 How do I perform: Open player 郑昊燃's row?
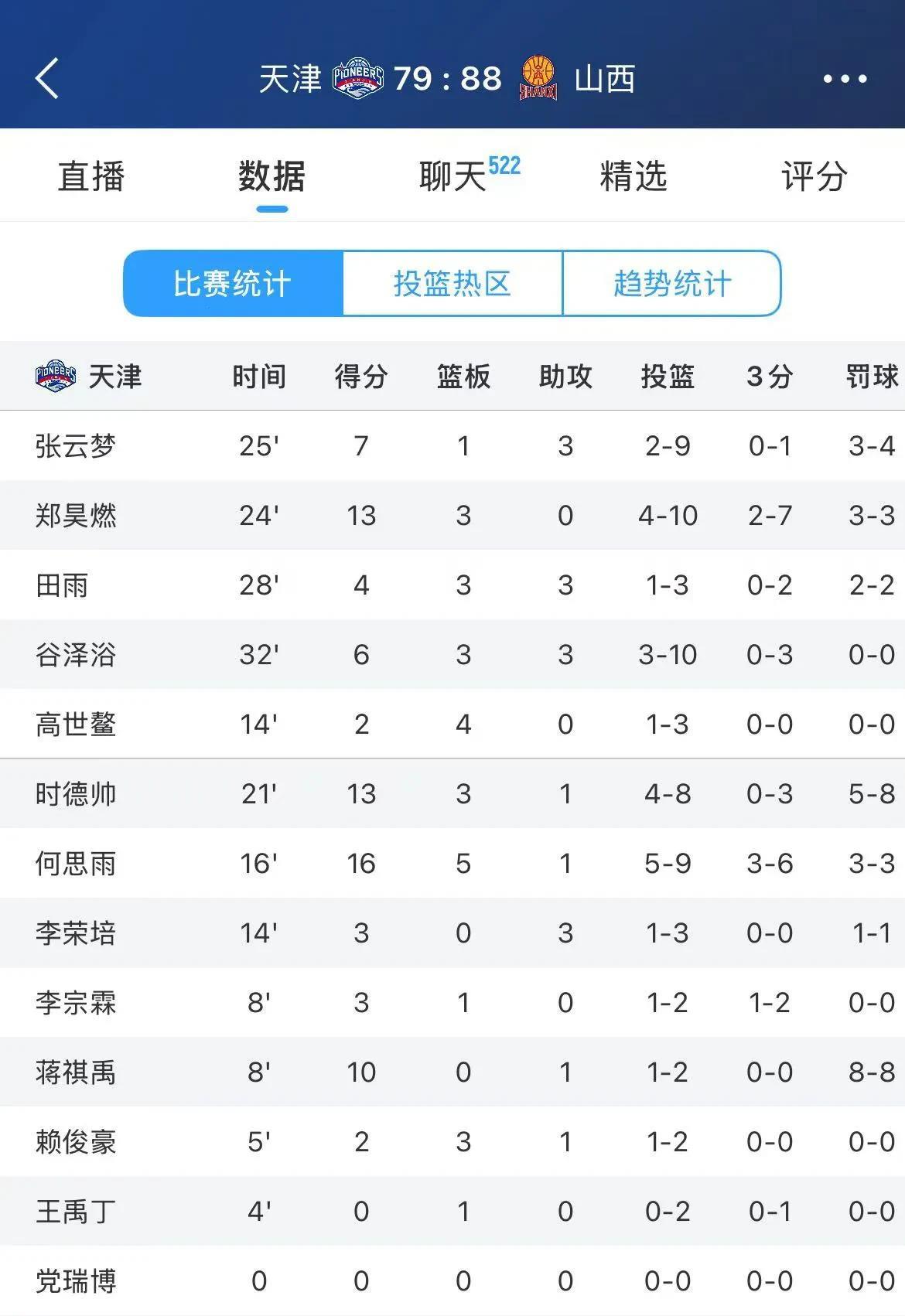click(76, 516)
